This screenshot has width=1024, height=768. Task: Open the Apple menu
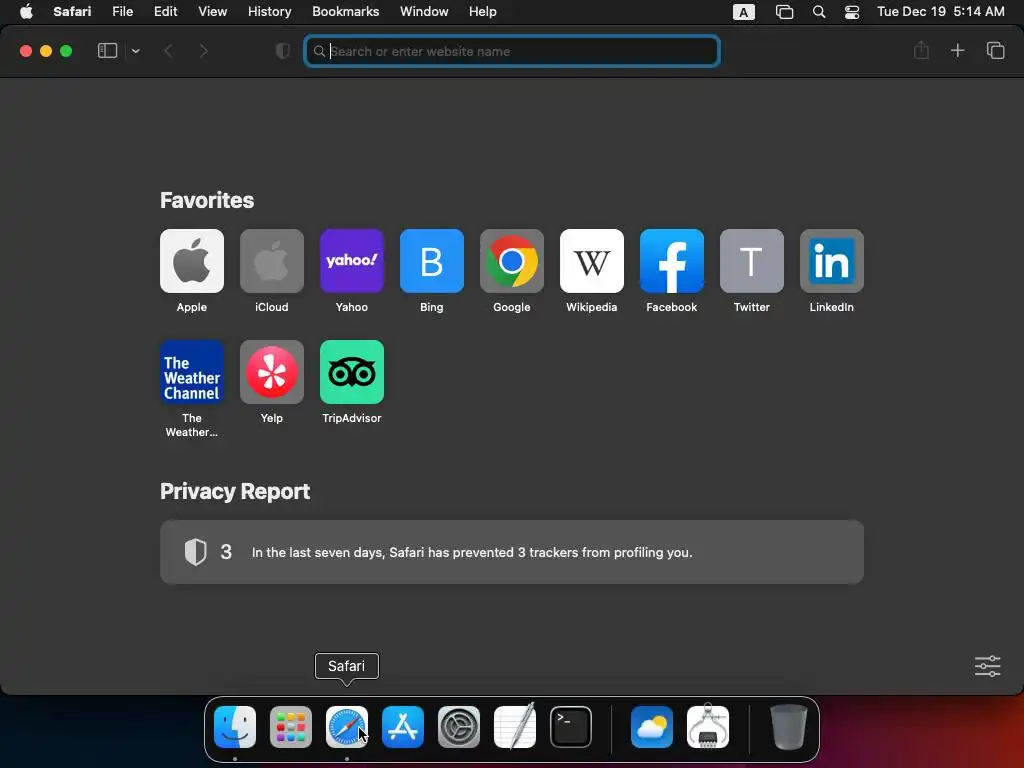click(26, 12)
